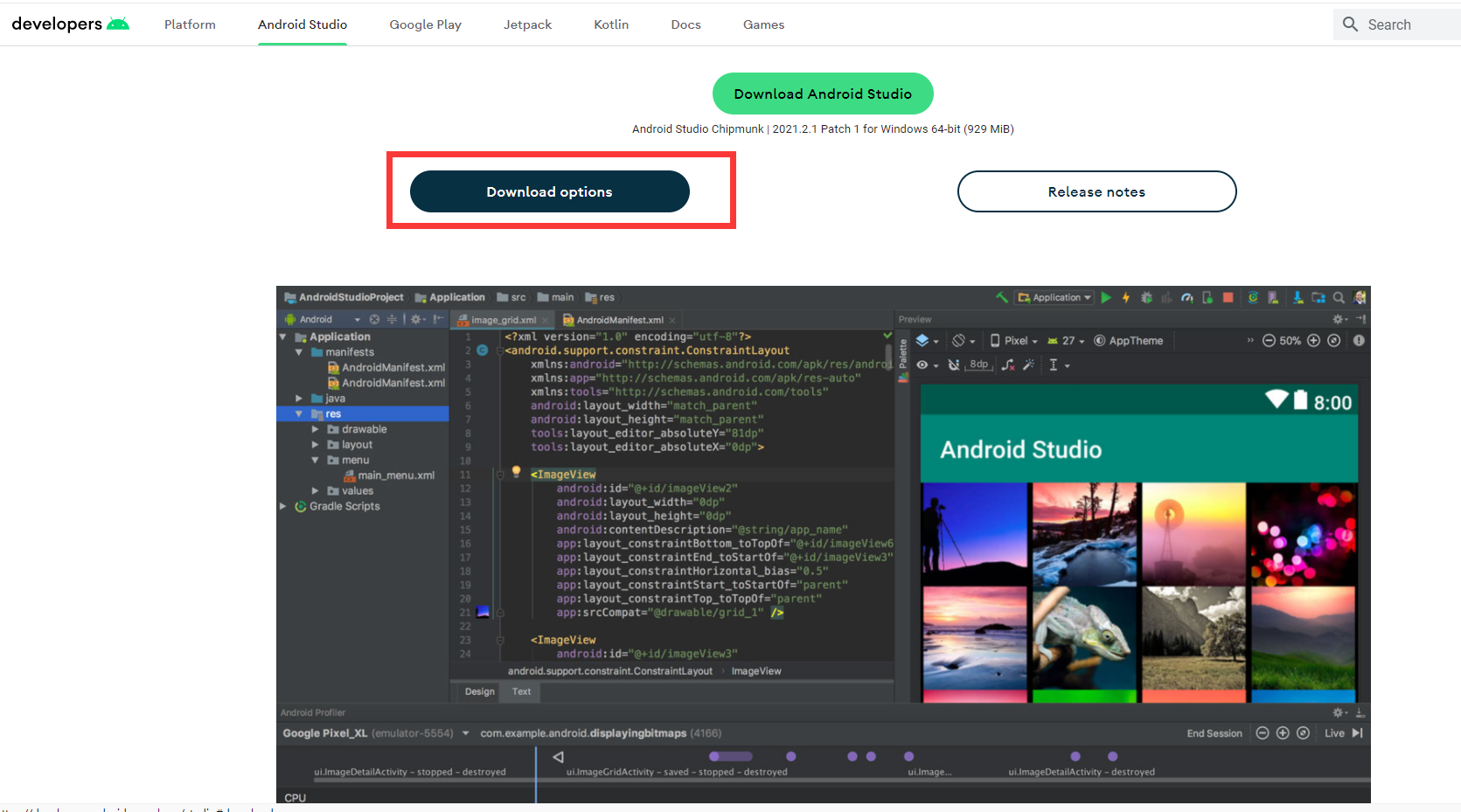The image size is (1461, 812).
Task: Click the Release notes button
Action: pos(1096,191)
